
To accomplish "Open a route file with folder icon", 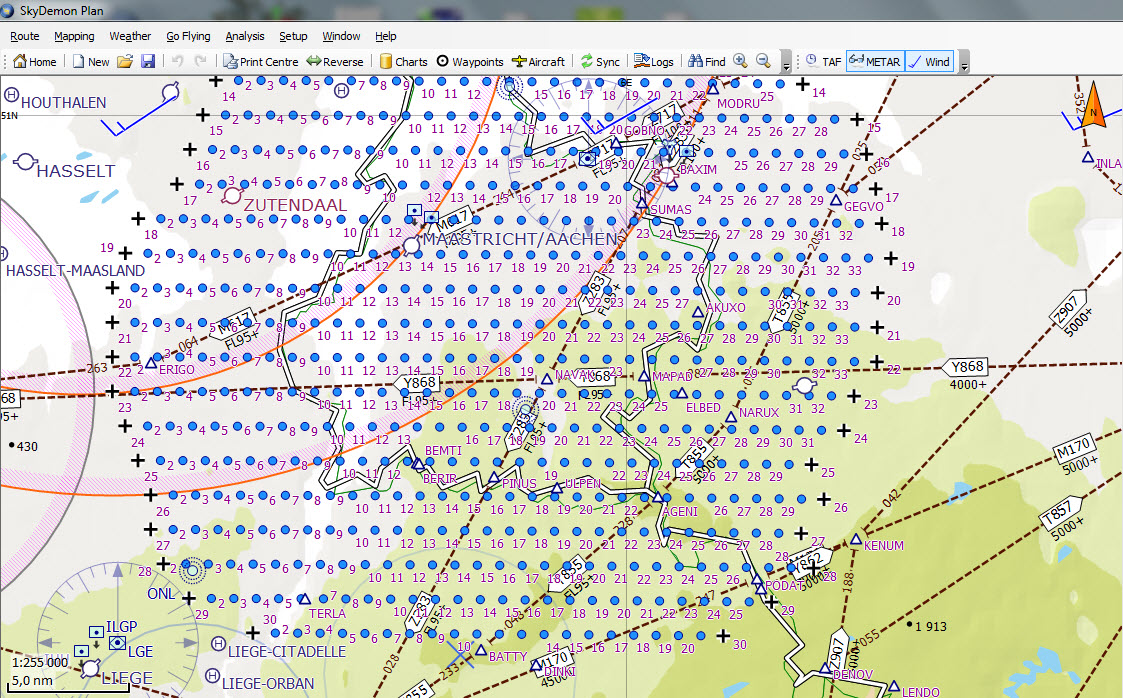I will [125, 61].
